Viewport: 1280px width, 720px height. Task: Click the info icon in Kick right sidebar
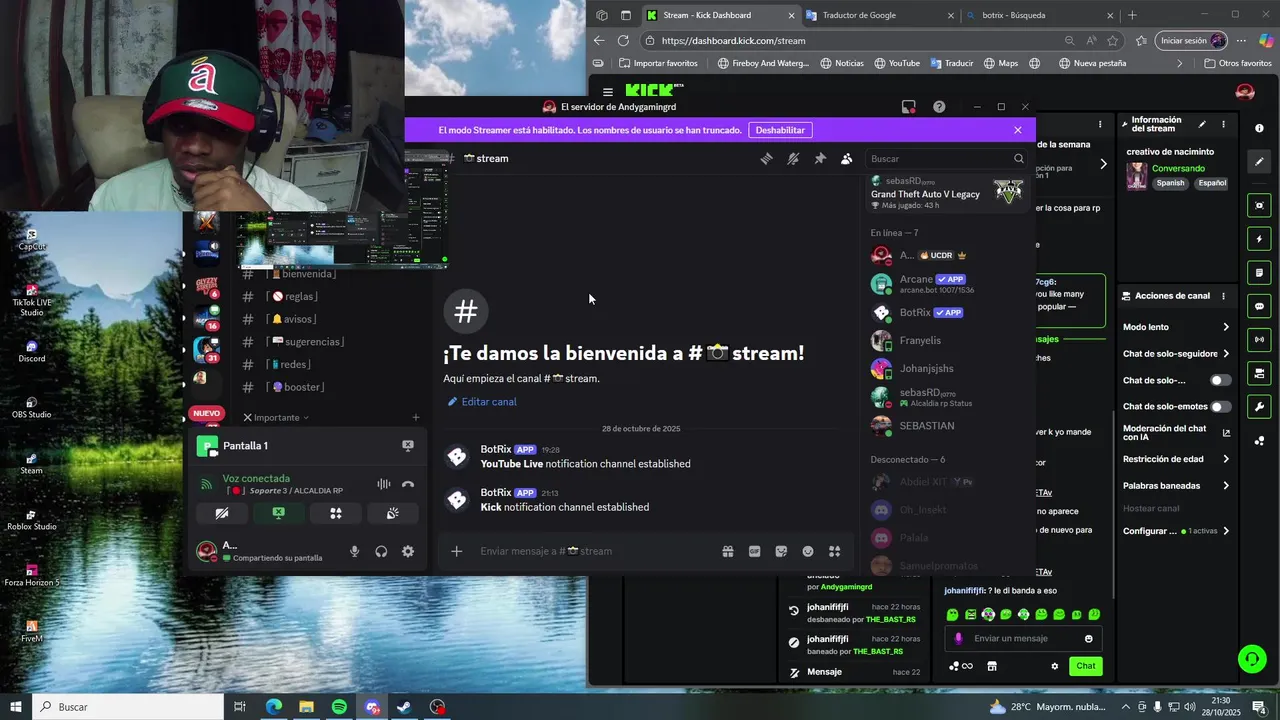coord(1259,128)
